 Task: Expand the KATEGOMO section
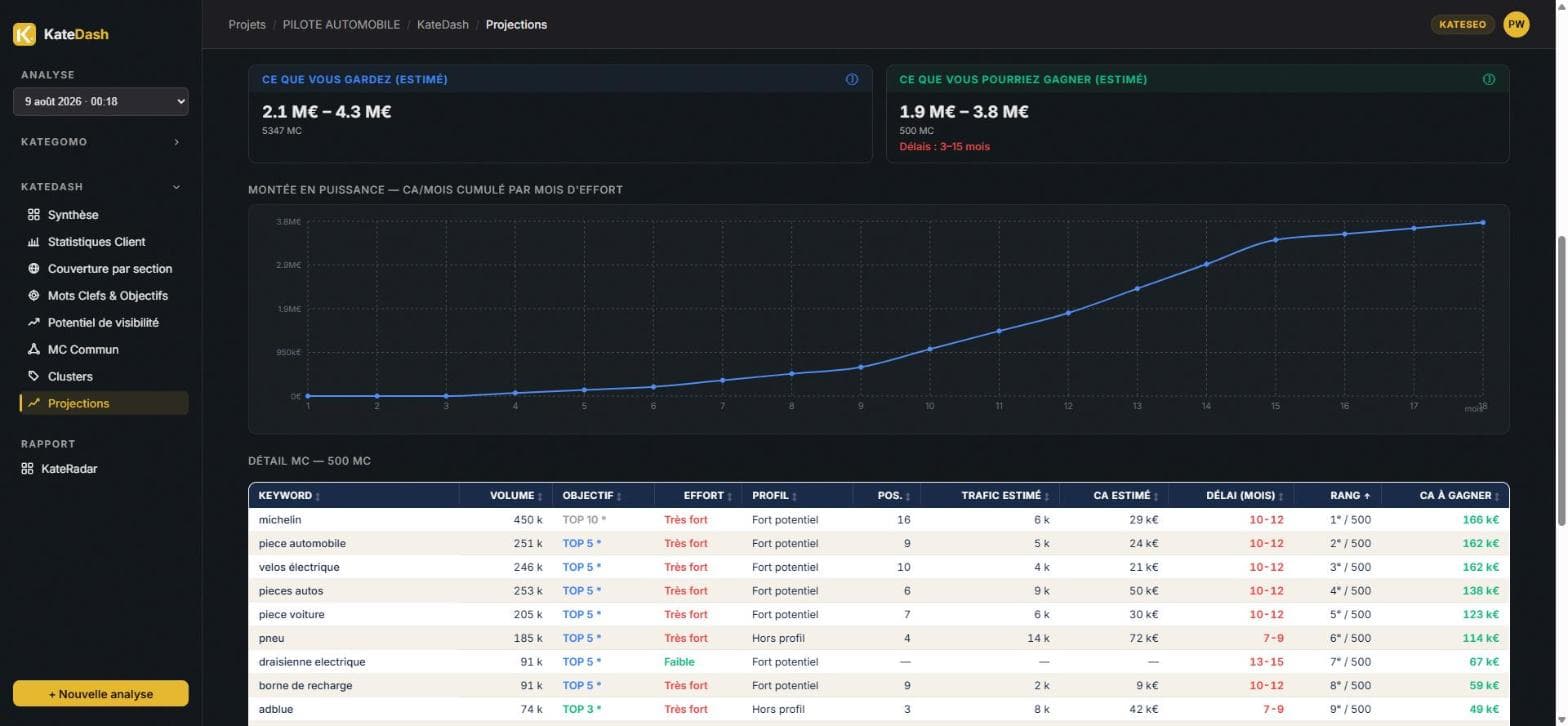(x=101, y=142)
